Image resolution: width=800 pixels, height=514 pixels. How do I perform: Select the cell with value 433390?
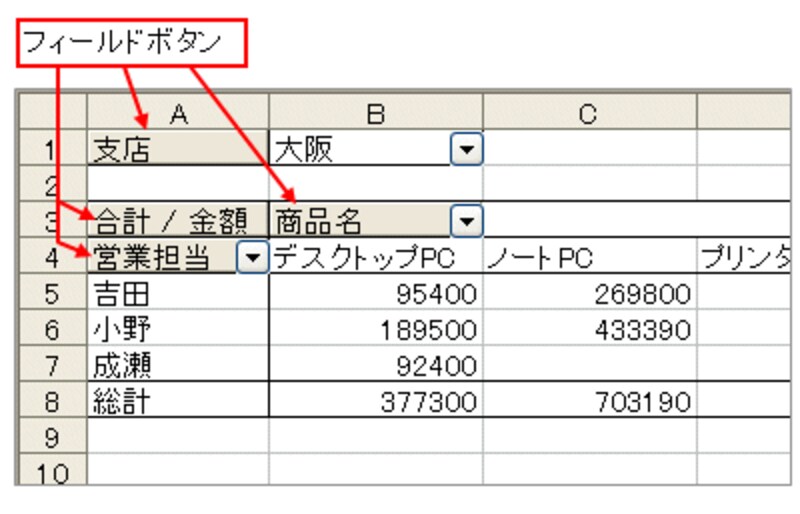(589, 330)
